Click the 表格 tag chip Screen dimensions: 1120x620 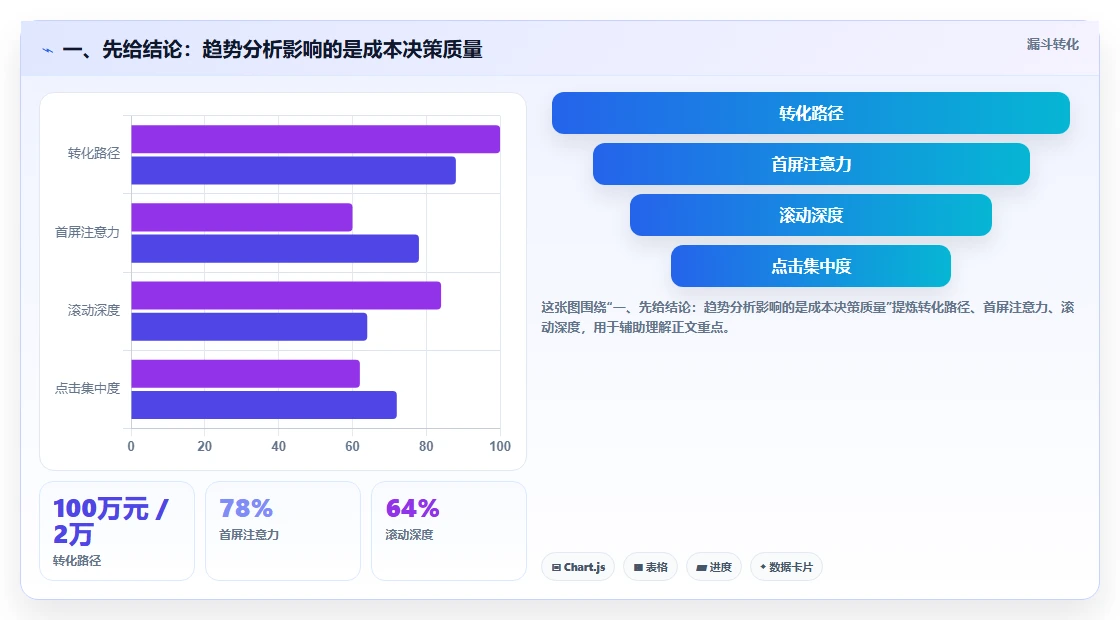[650, 567]
